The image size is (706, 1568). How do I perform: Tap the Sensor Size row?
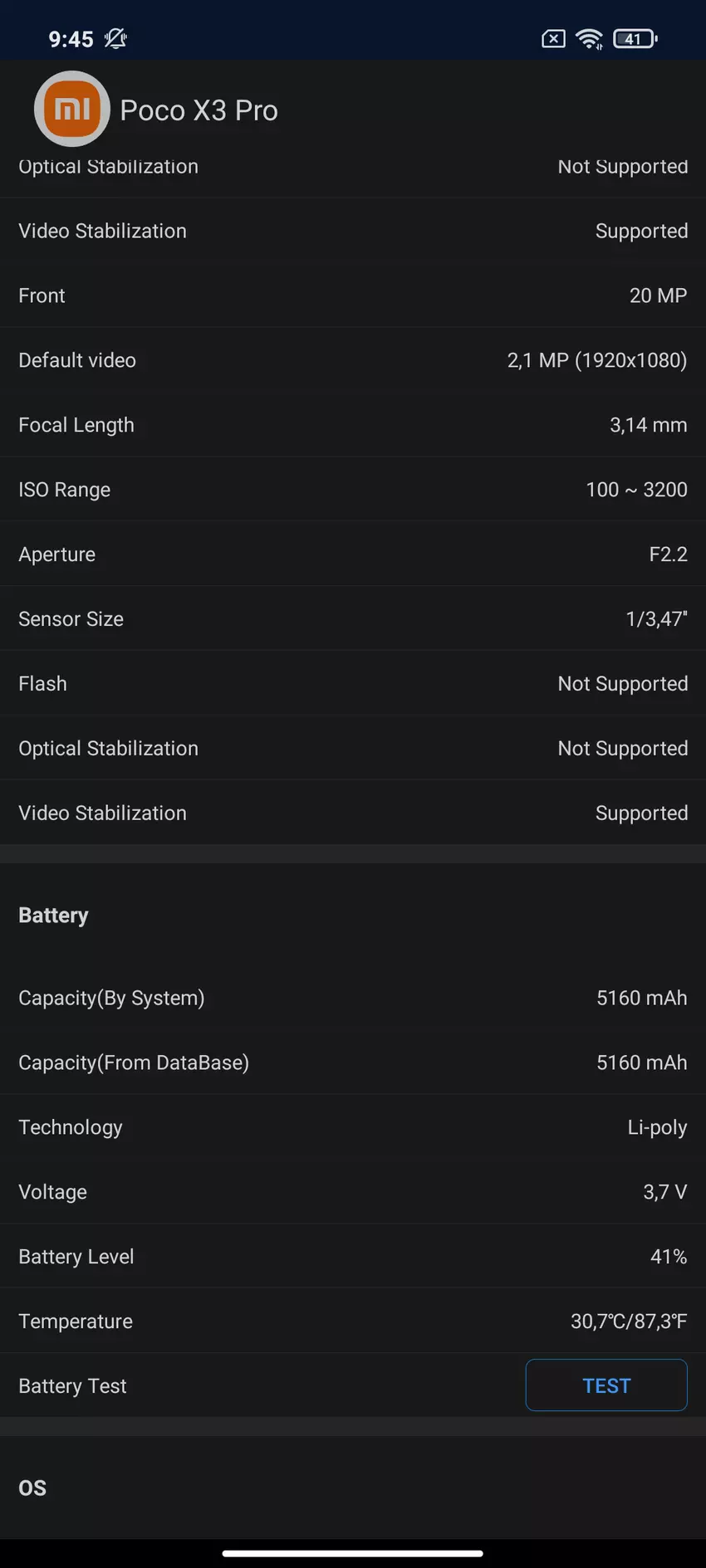pos(353,619)
